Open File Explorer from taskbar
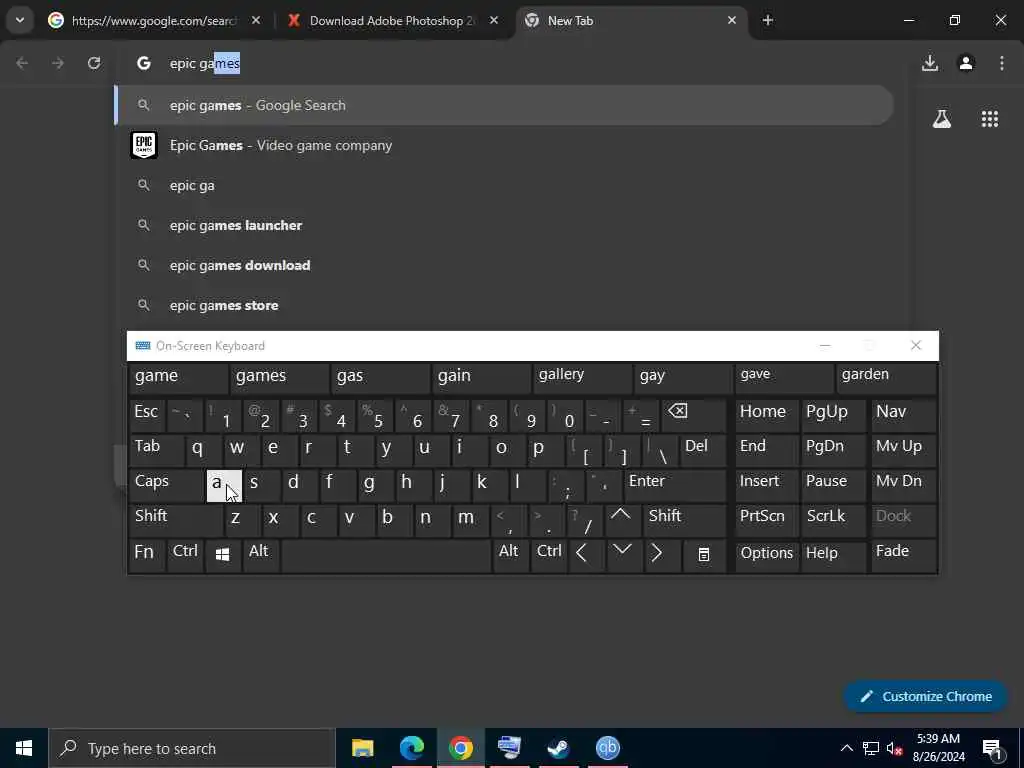This screenshot has height=768, width=1024. 362,748
